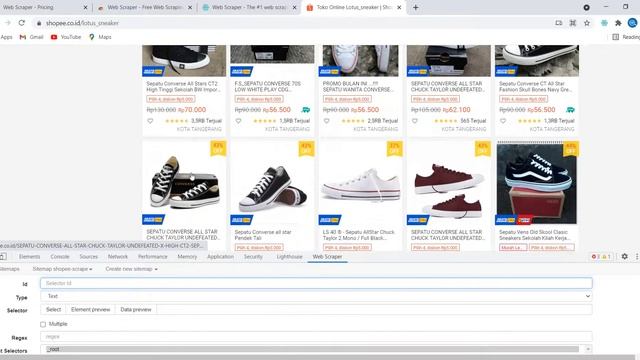
Task: Open the Console DevTools tab
Action: (60, 256)
